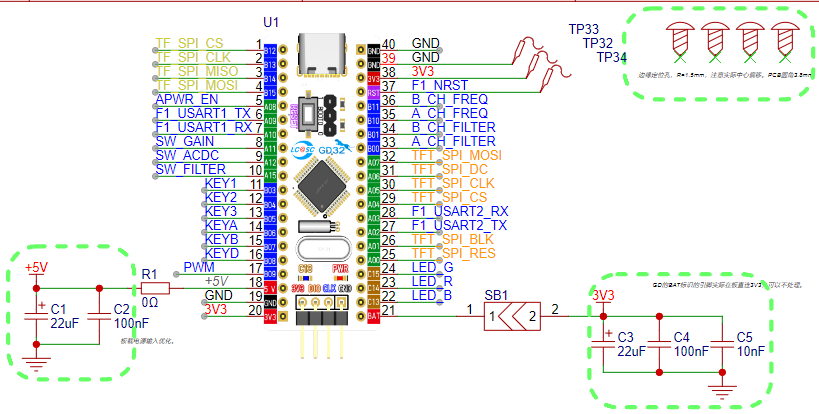The image size is (819, 414).
Task: Click the 4-pin debug header on U1
Action: [321, 328]
